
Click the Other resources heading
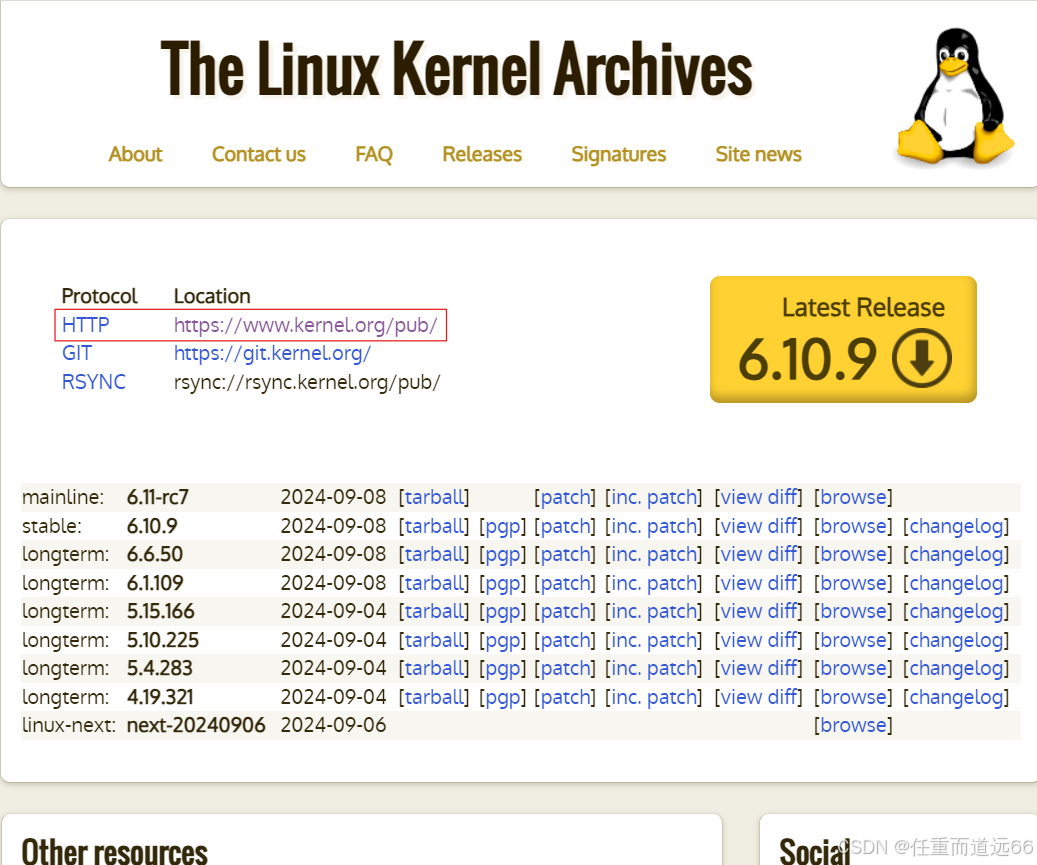point(114,851)
